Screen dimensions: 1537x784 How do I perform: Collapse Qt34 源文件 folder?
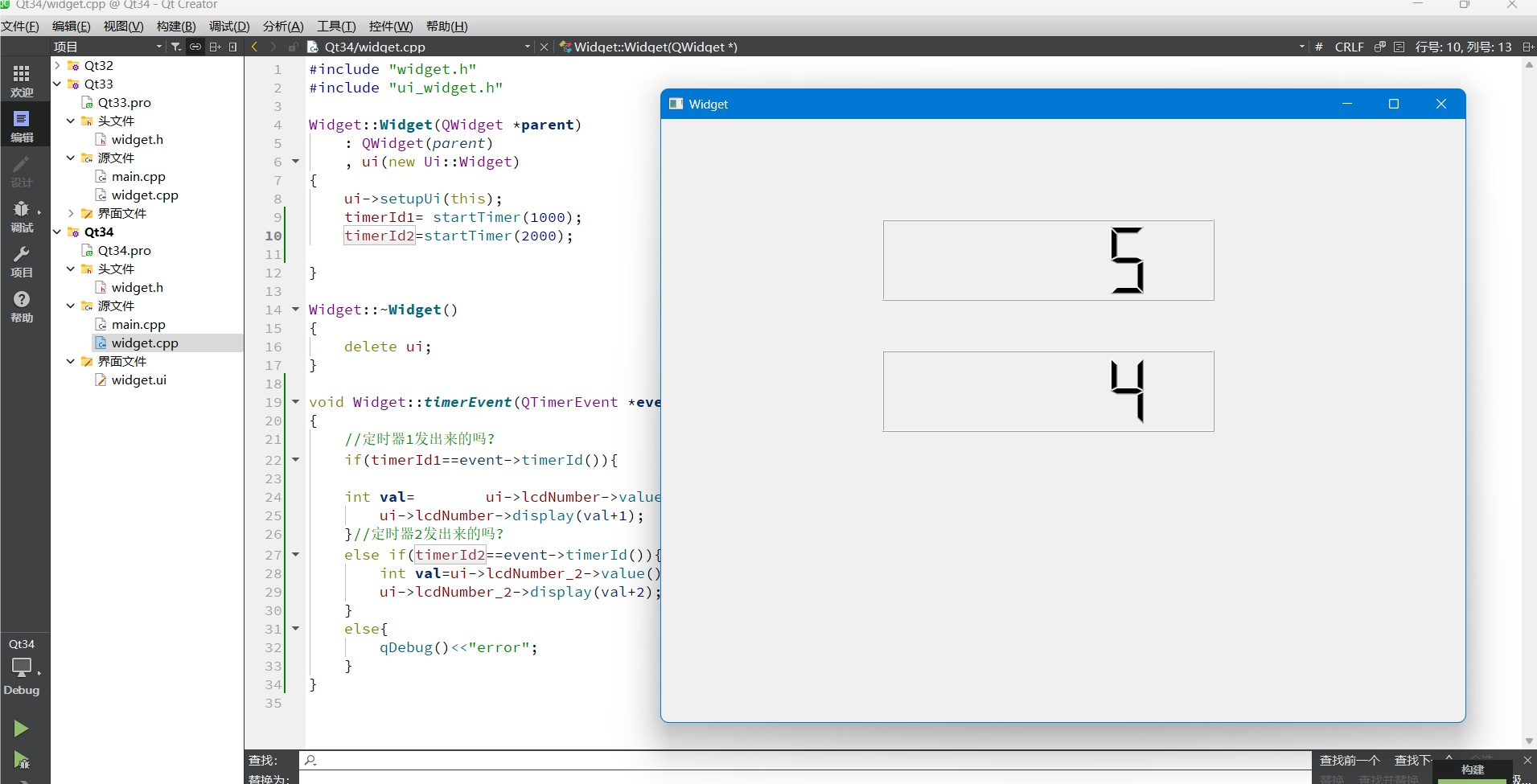pyautogui.click(x=71, y=306)
